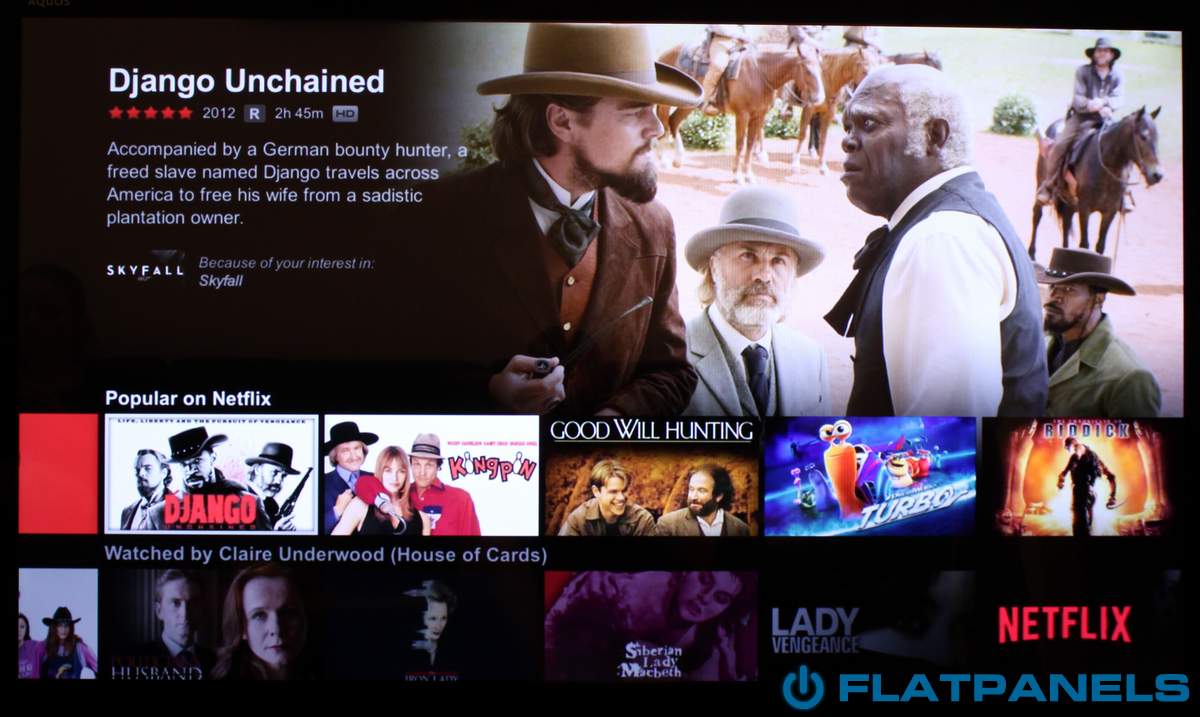Select the Watched by Claire Underwood heading

tap(326, 554)
